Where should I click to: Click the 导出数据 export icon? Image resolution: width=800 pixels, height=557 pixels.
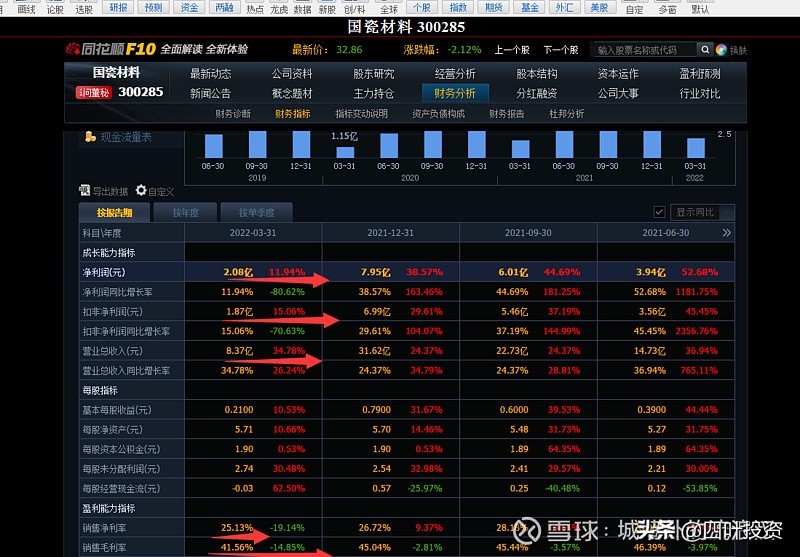point(85,191)
